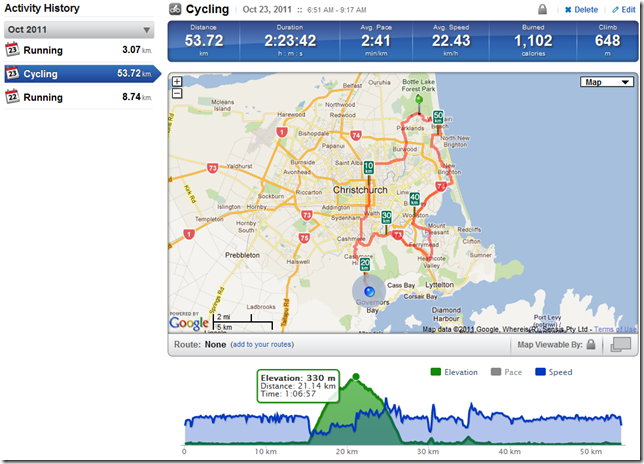Click the 10 km marker on map

coord(369,167)
